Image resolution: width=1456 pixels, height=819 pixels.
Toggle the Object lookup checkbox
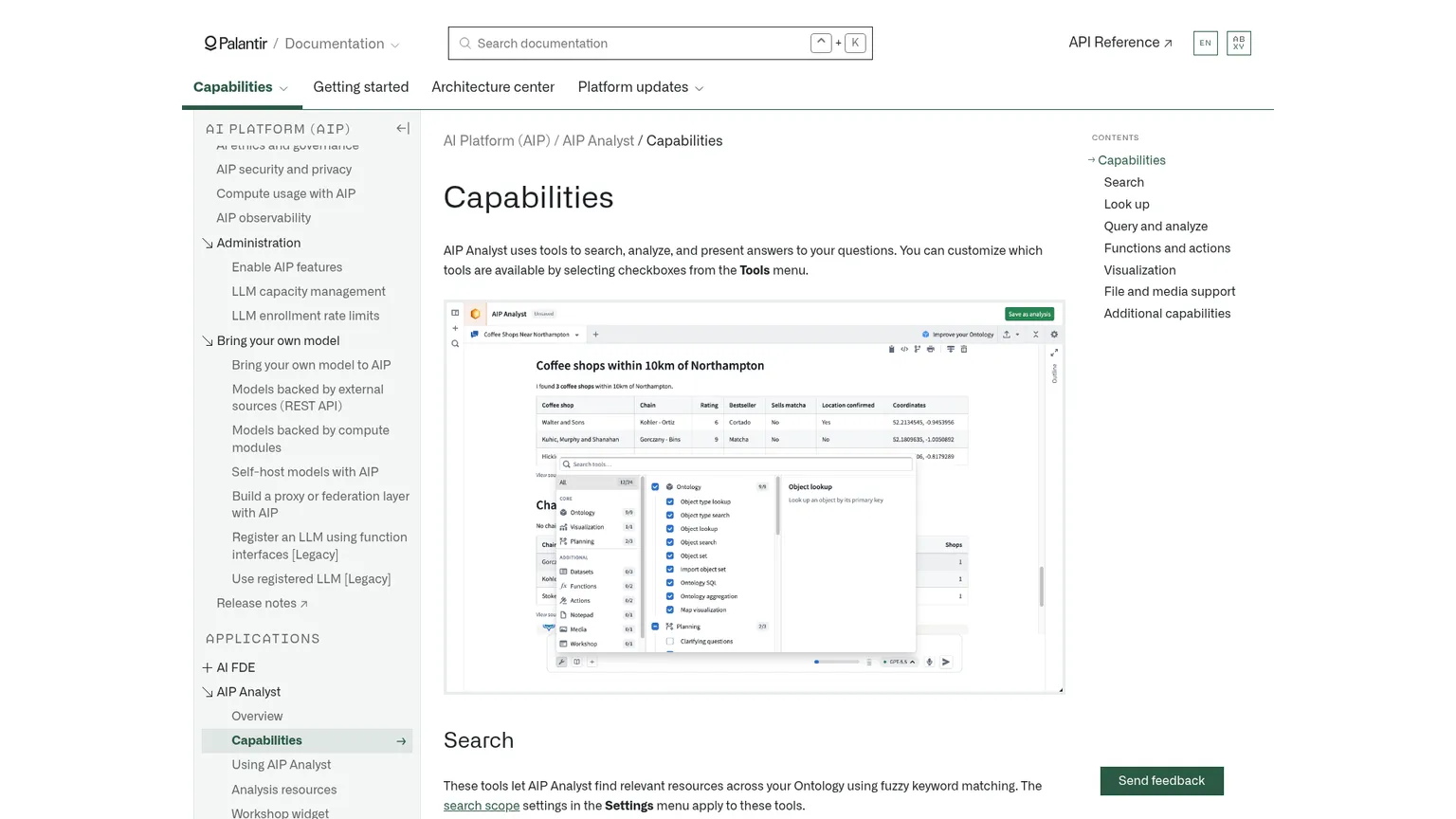point(670,529)
